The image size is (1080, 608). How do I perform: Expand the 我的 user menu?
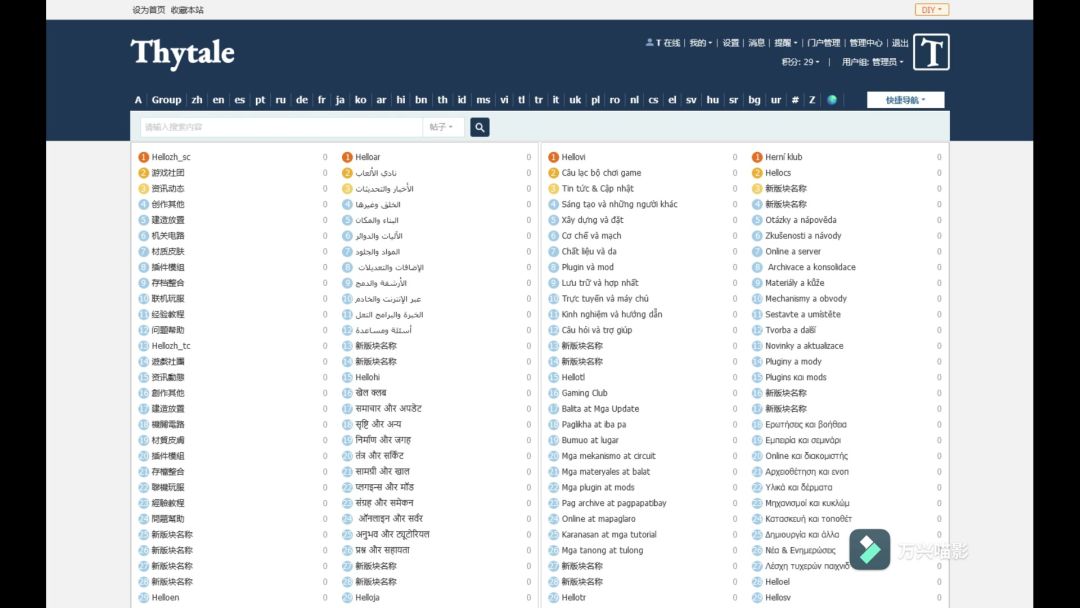tap(700, 43)
